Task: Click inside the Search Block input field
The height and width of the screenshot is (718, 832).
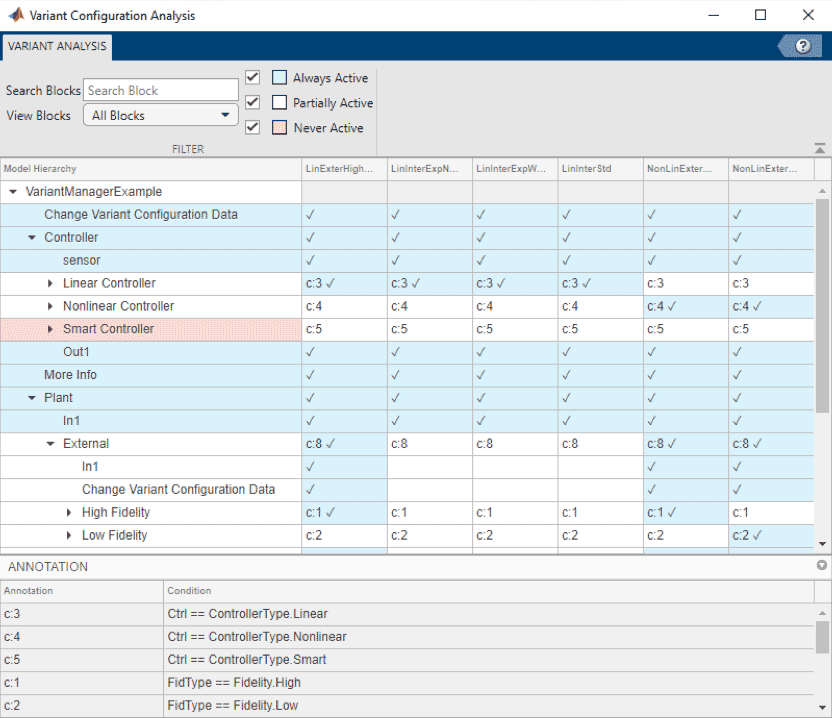Action: coord(160,90)
